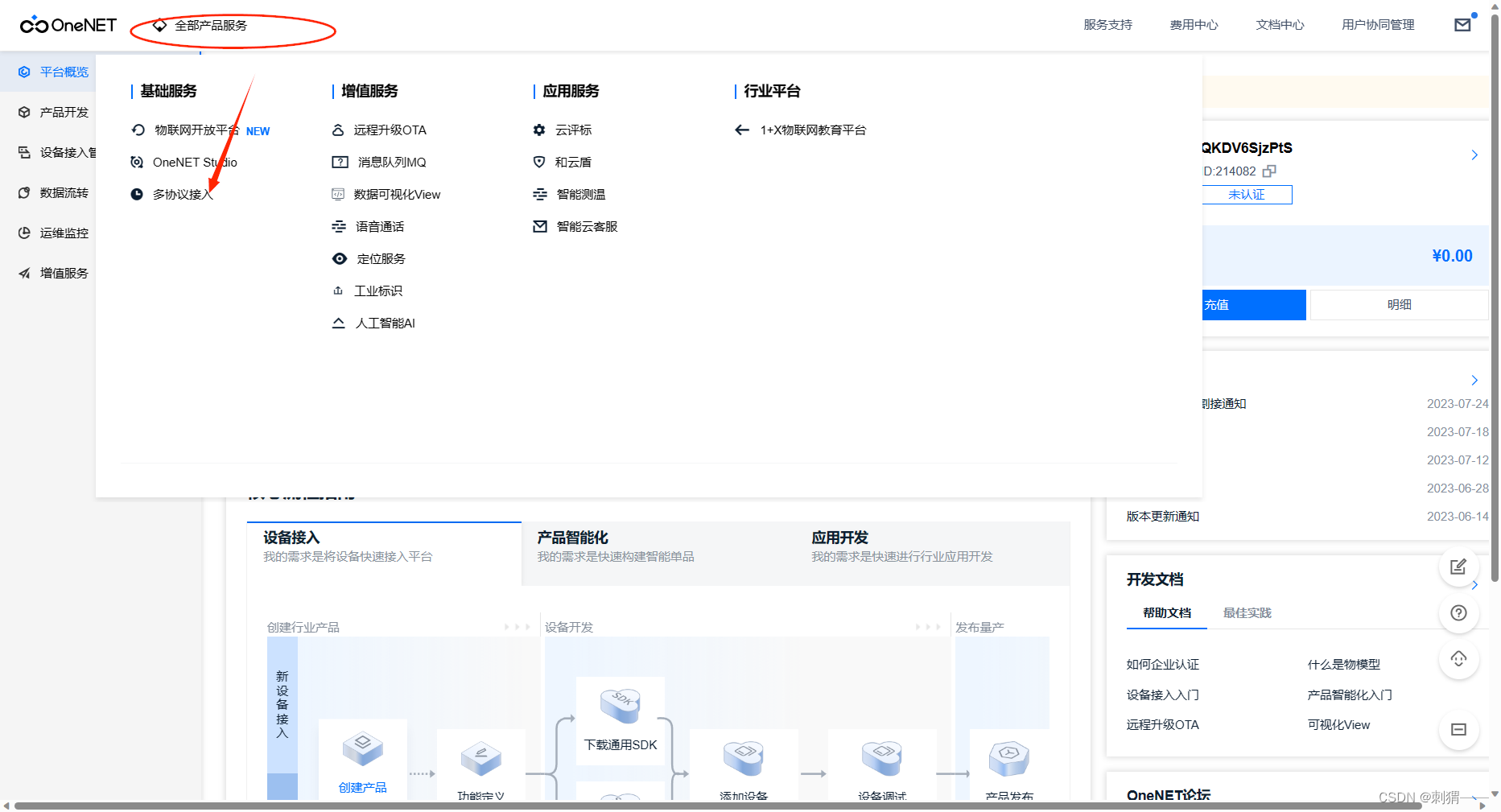Open 可视化View help link
Screen dimensions: 1501x812
(1338, 724)
